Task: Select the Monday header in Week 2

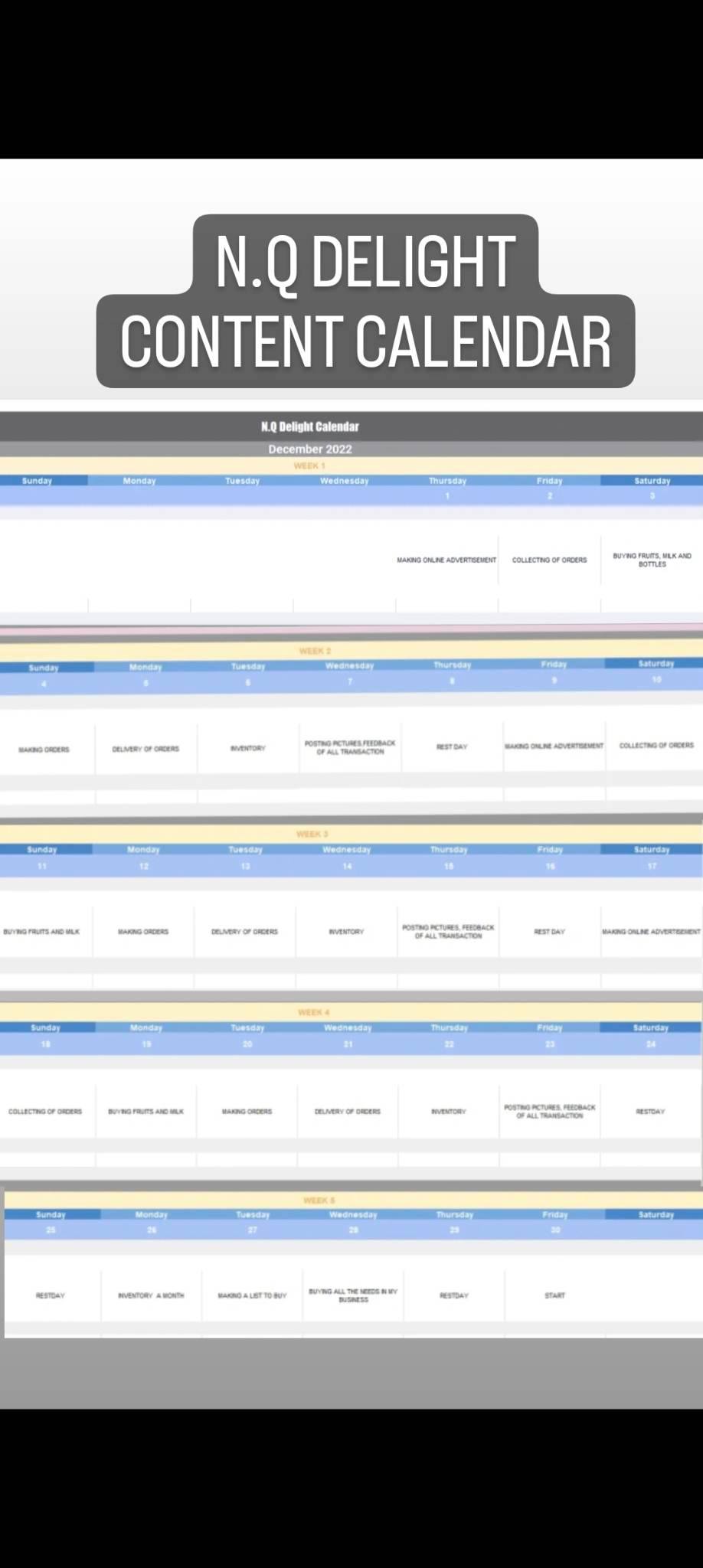Action: [146, 667]
